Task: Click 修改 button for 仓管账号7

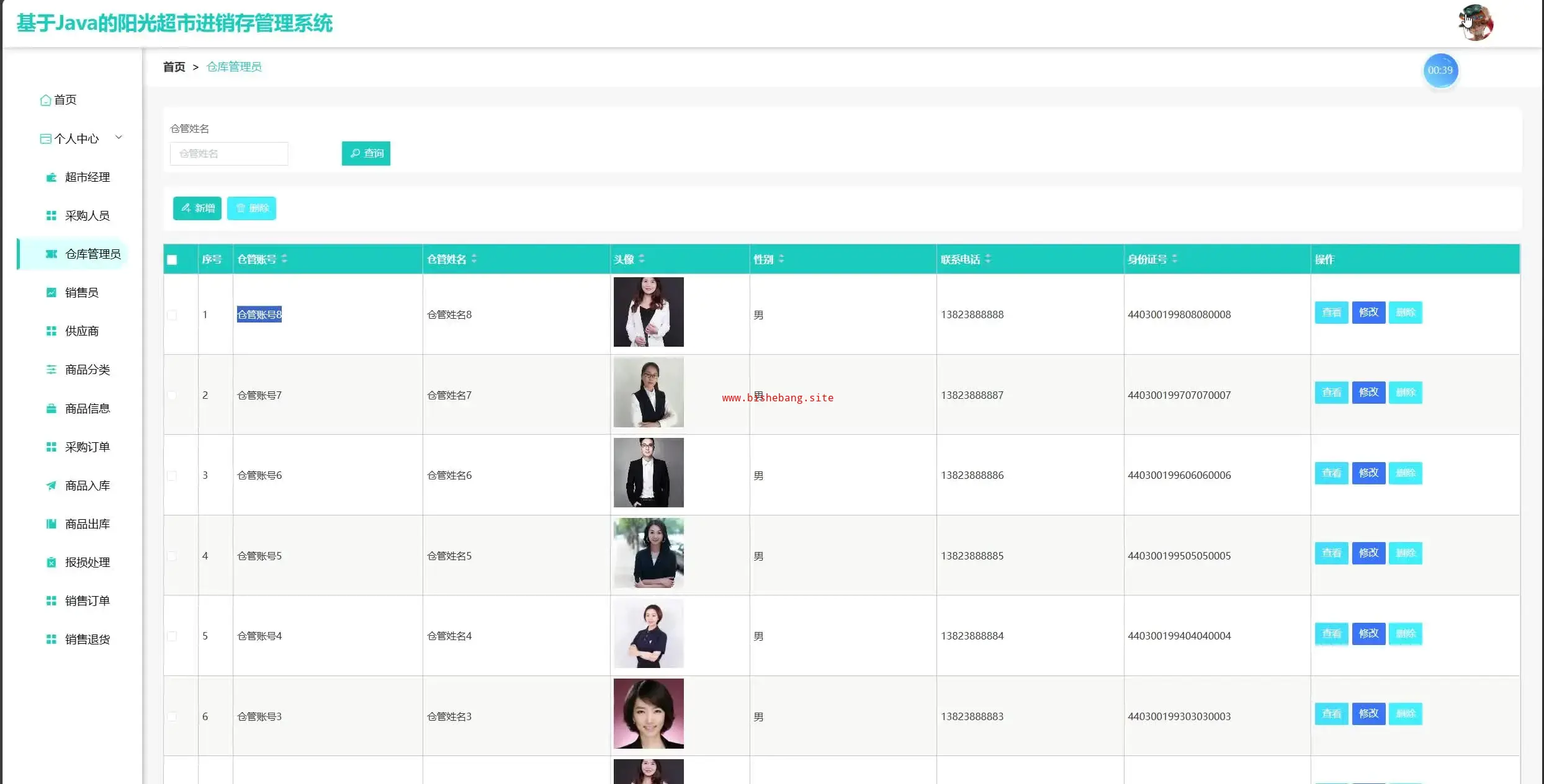Action: (1368, 393)
